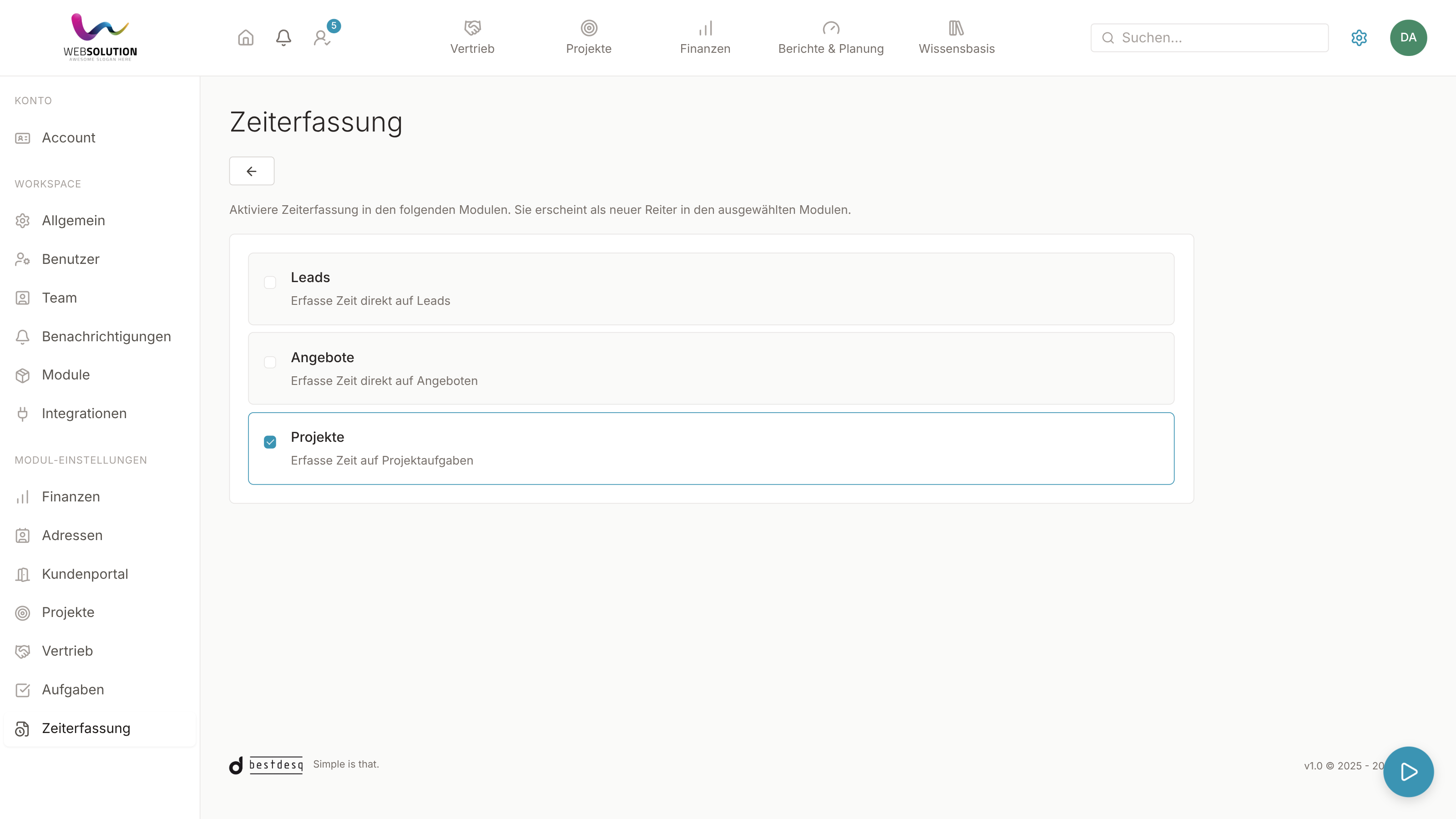Select Zeiterfassung in the sidebar
Viewport: 1456px width, 819px height.
click(100, 728)
